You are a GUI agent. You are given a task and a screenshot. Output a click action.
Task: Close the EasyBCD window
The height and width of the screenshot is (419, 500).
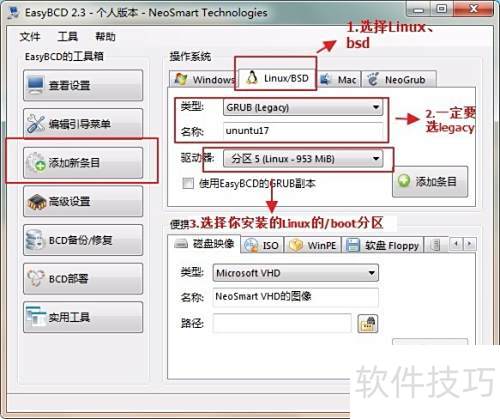coord(473,8)
